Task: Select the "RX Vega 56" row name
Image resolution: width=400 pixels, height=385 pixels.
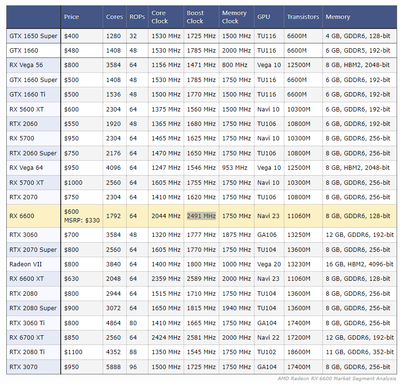Action: pyautogui.click(x=26, y=65)
